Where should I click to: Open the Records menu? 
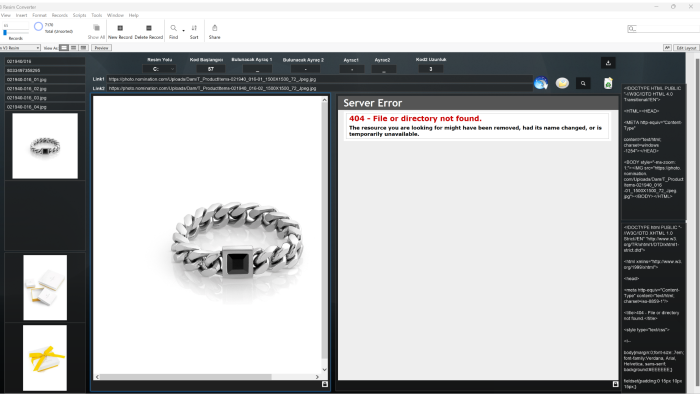coord(59,15)
